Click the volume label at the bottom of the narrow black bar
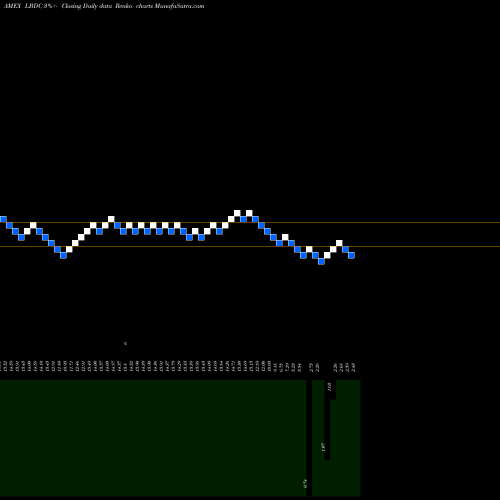 [x=305, y=484]
